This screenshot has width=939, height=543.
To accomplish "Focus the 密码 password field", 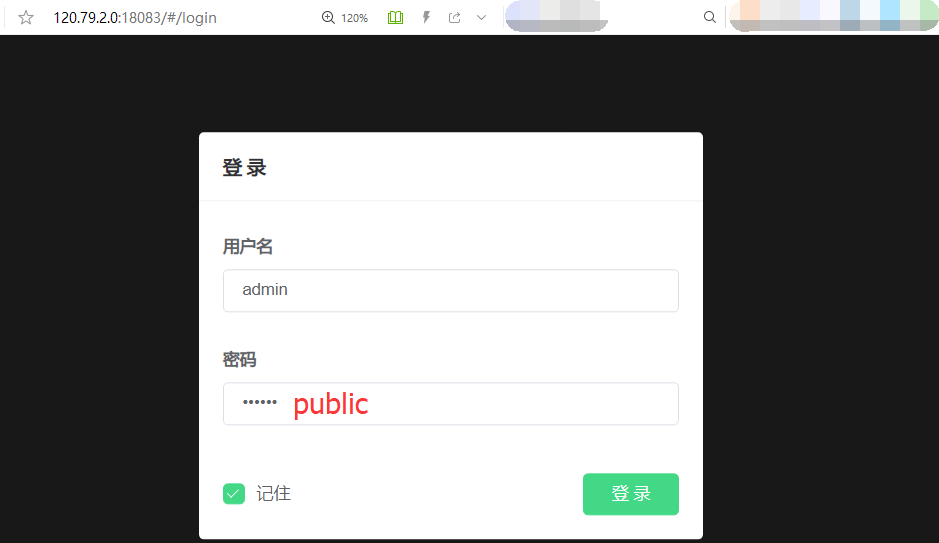I will click(451, 404).
